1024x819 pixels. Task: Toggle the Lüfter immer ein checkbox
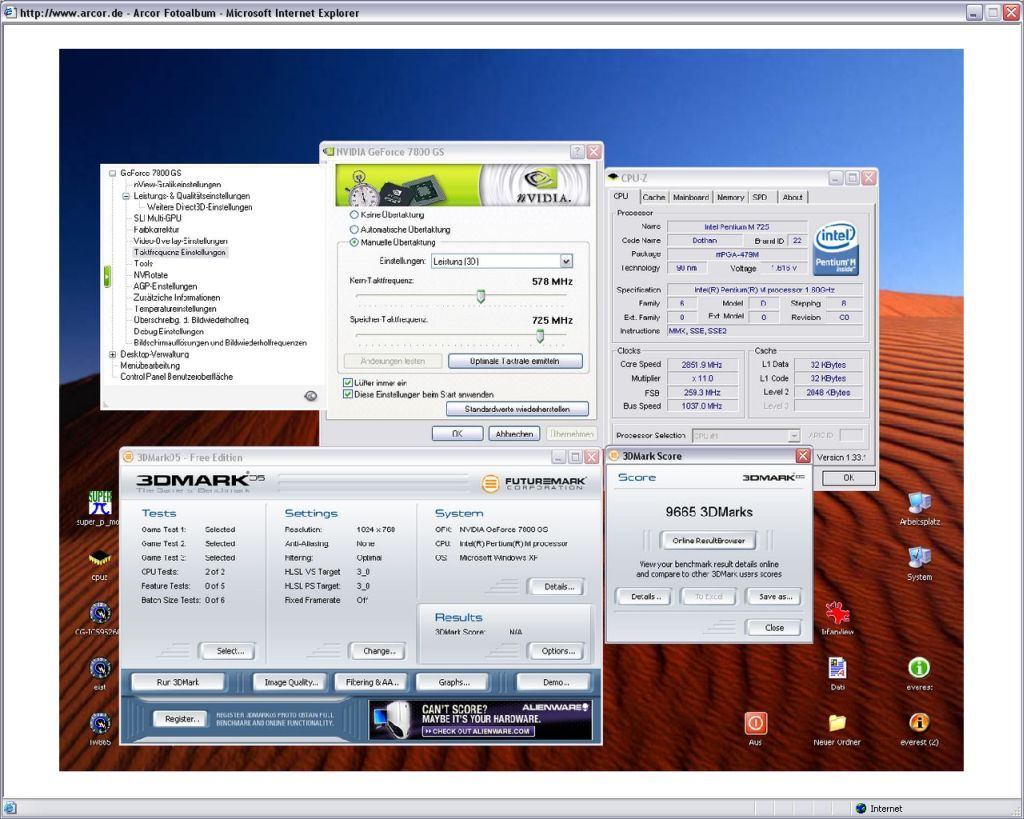pyautogui.click(x=348, y=383)
